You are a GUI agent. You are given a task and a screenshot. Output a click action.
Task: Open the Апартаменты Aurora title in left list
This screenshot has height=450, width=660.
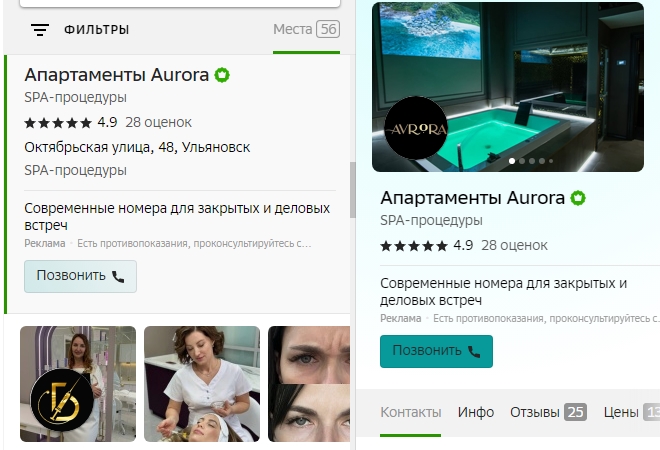pos(116,75)
